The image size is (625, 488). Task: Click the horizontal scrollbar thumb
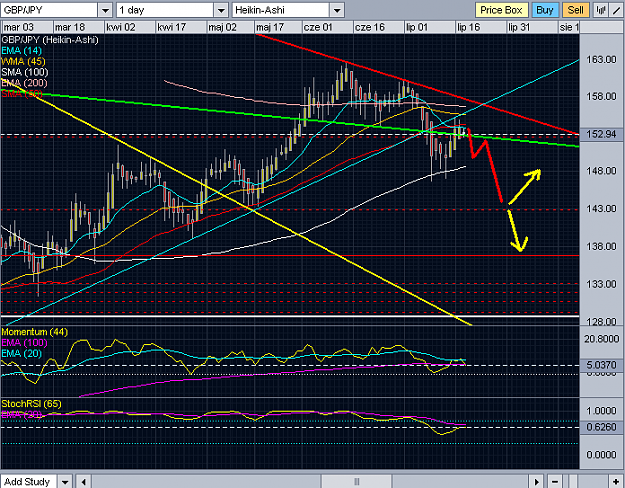[x=357, y=482]
